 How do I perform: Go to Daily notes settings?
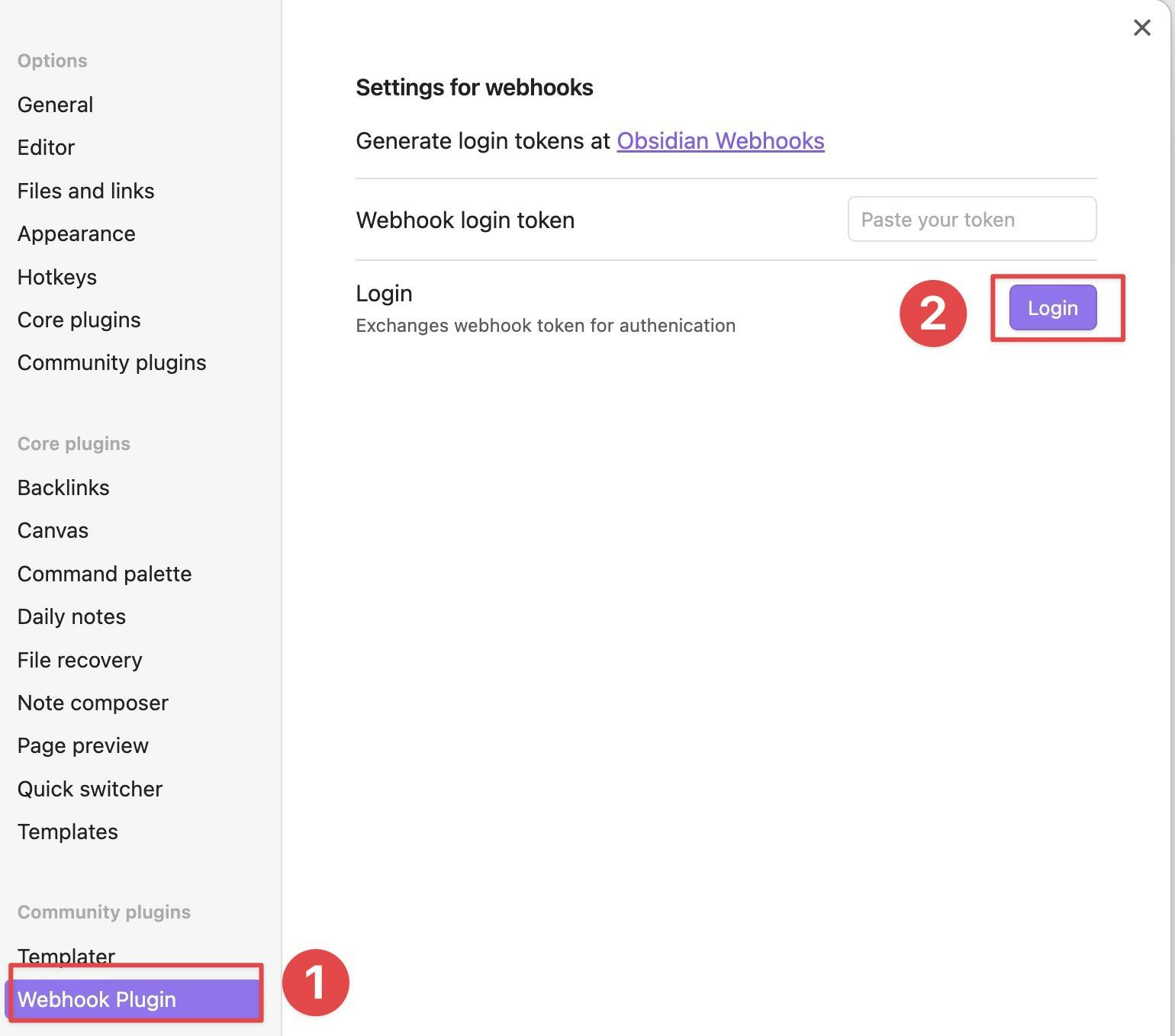coord(72,616)
